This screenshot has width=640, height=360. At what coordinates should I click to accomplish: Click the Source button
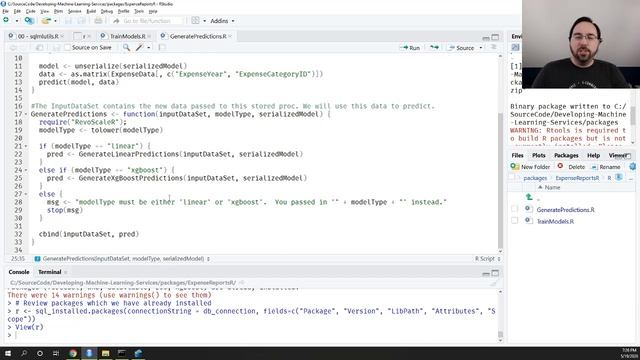(462, 48)
